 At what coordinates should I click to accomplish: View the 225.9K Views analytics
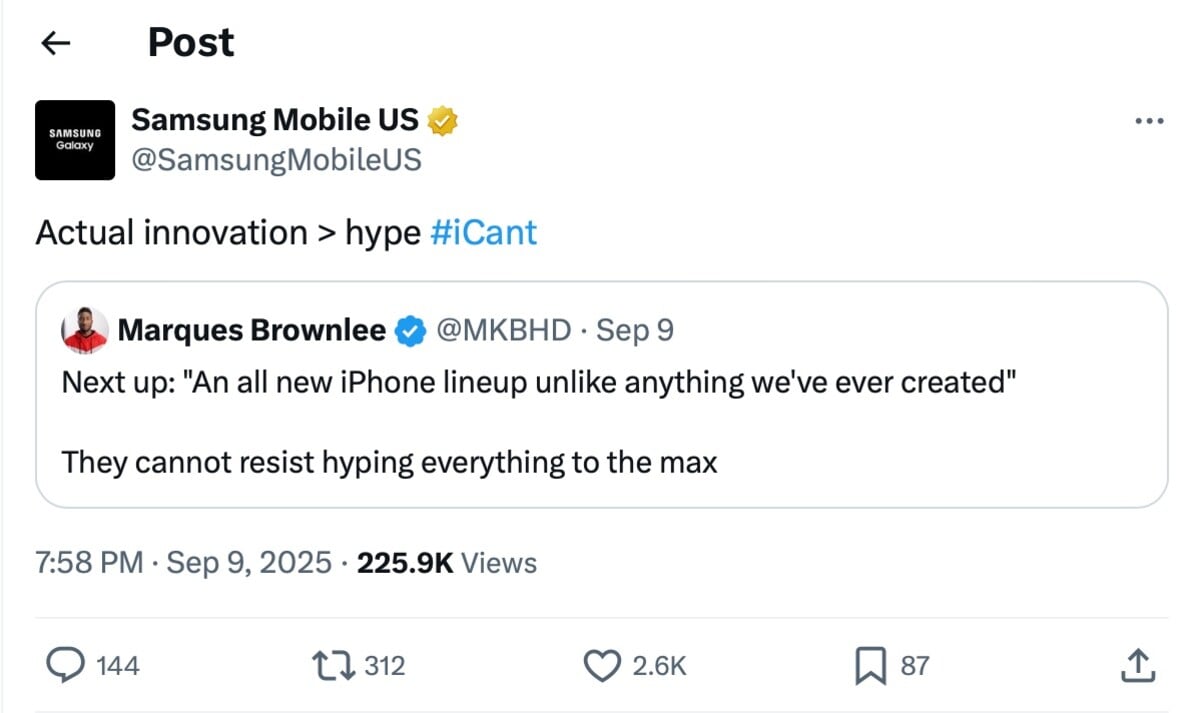click(x=447, y=563)
